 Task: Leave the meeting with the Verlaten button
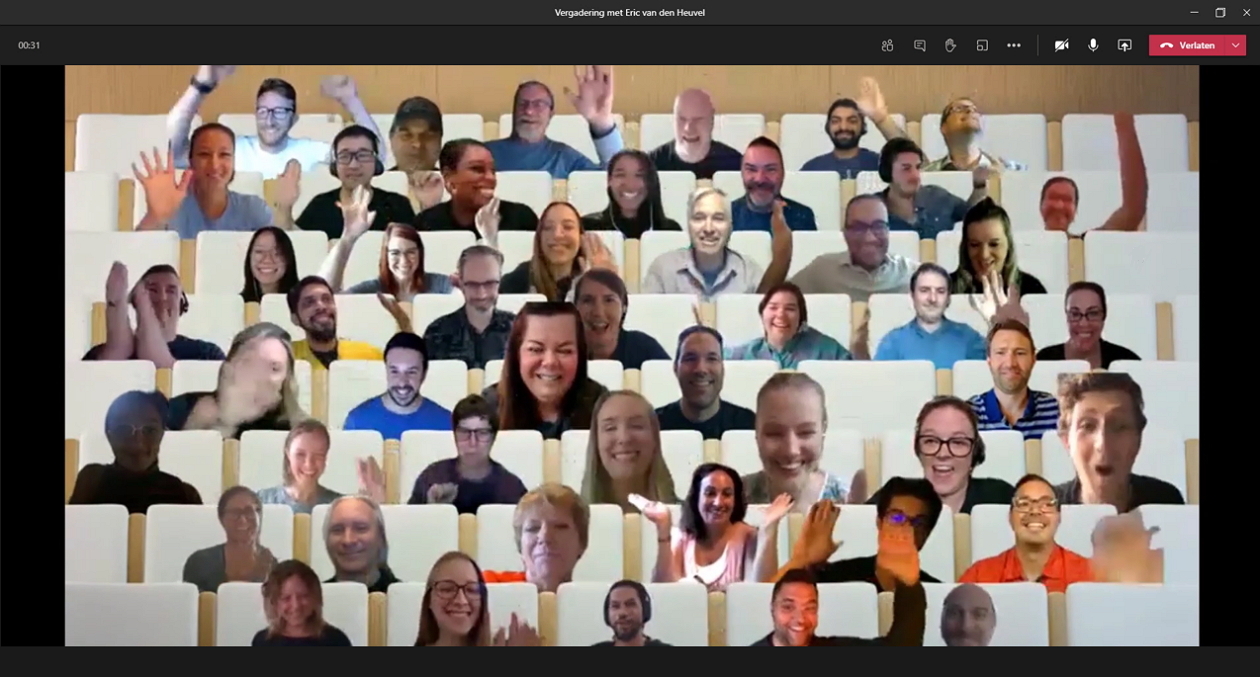1188,45
